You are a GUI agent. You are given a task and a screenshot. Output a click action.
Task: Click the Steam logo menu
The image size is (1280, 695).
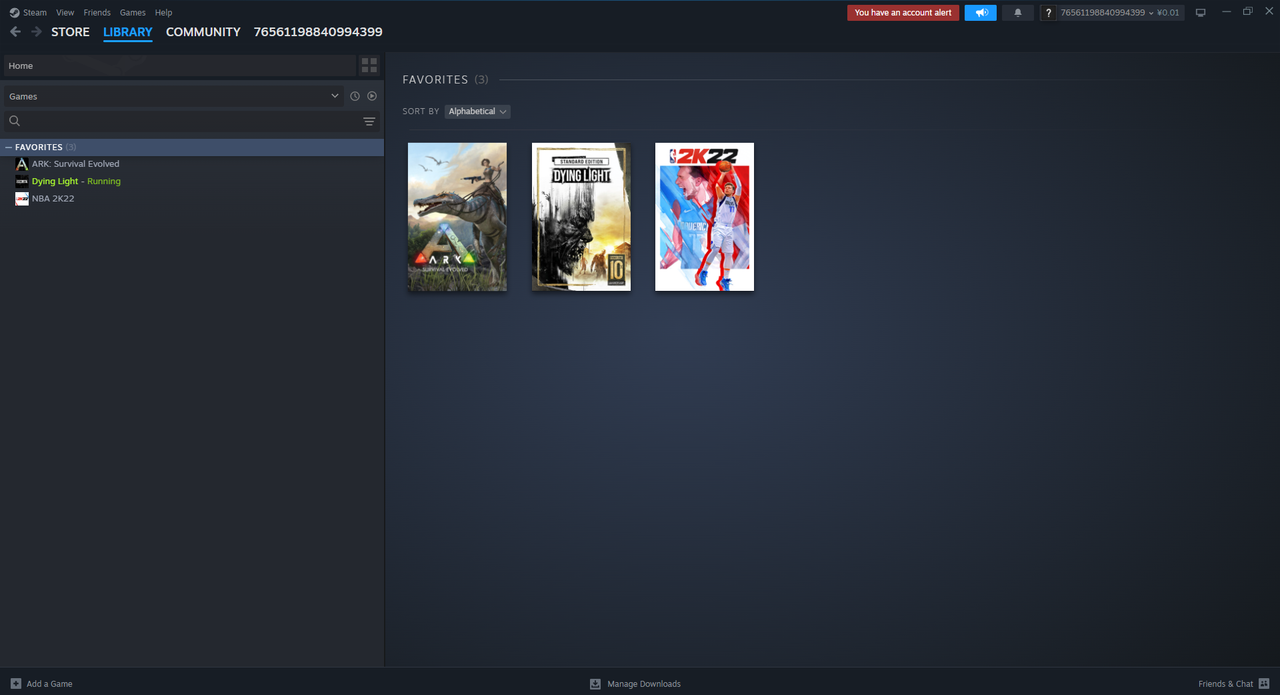[x=28, y=13]
